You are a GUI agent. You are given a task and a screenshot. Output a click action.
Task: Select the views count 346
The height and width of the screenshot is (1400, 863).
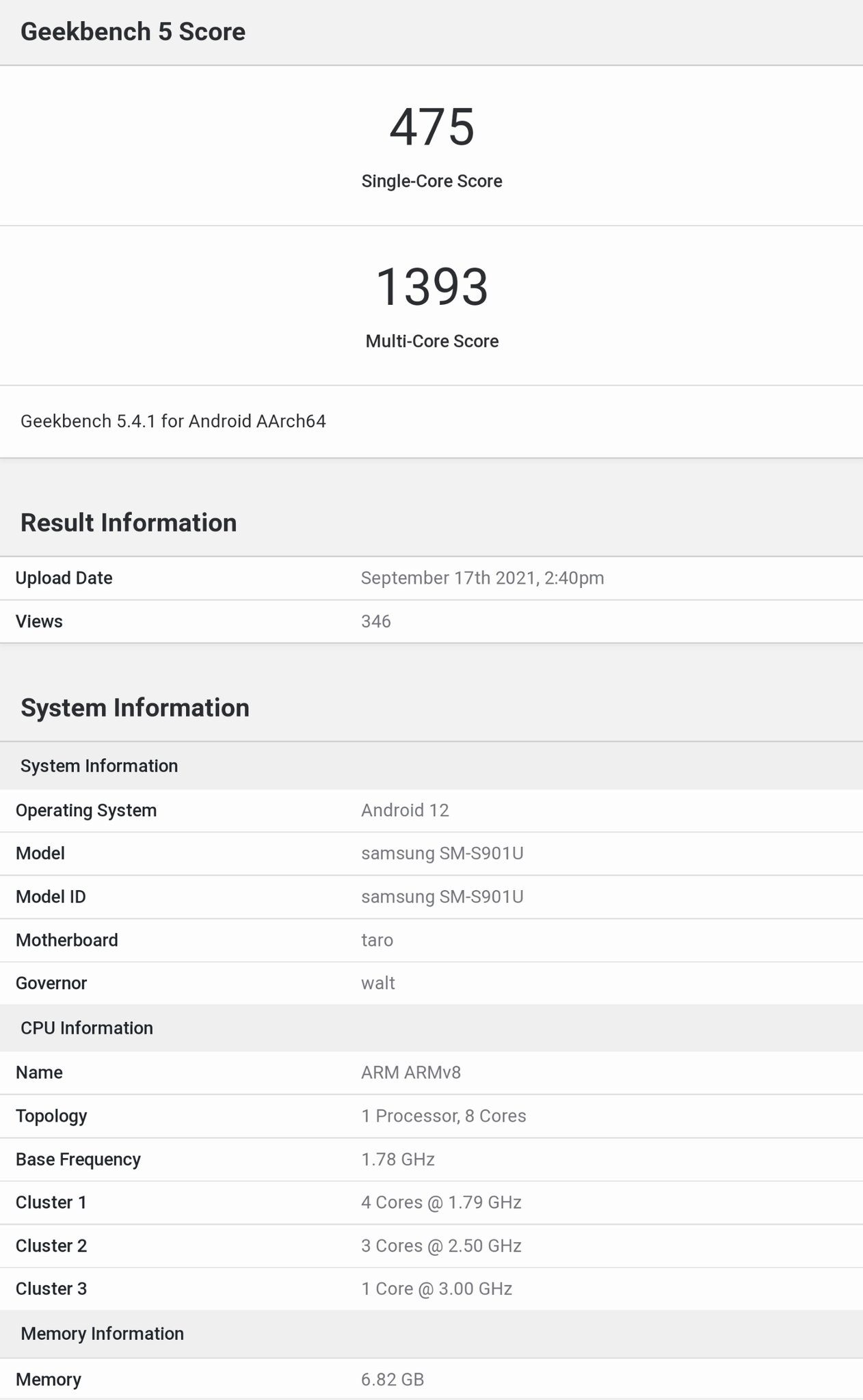coord(375,621)
